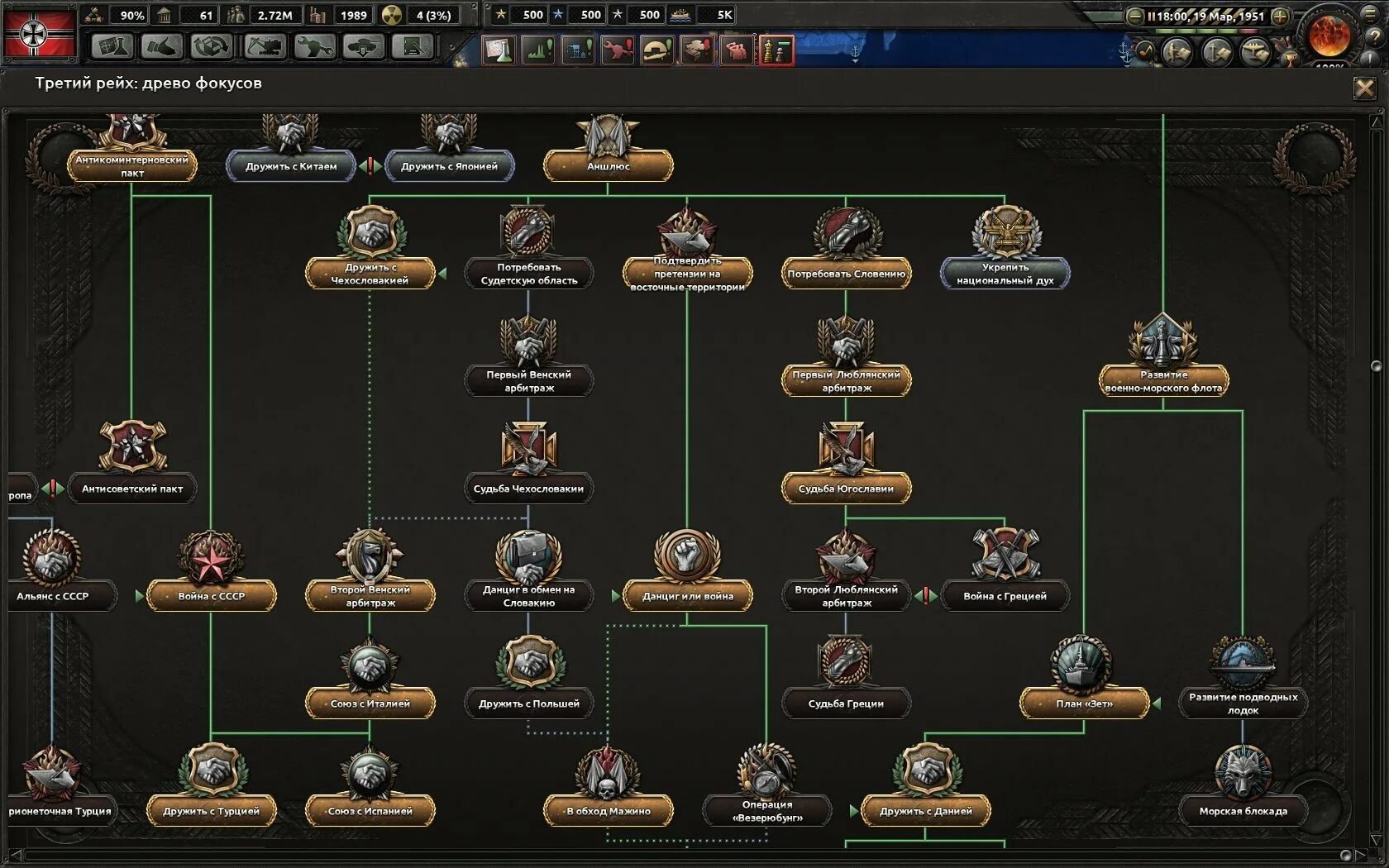
Task: Click the world tension burning globe
Action: coord(1329,36)
